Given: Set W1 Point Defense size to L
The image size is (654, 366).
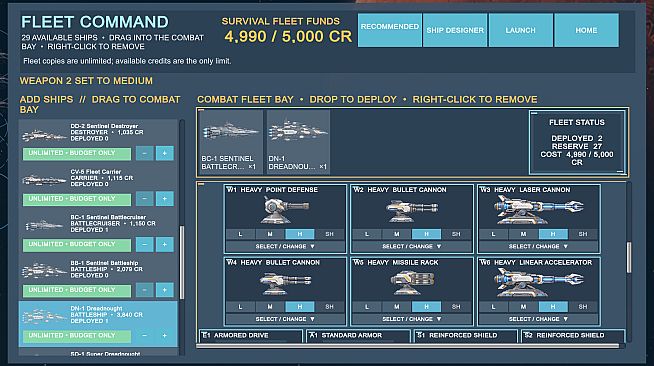Looking at the screenshot, I should [x=240, y=234].
